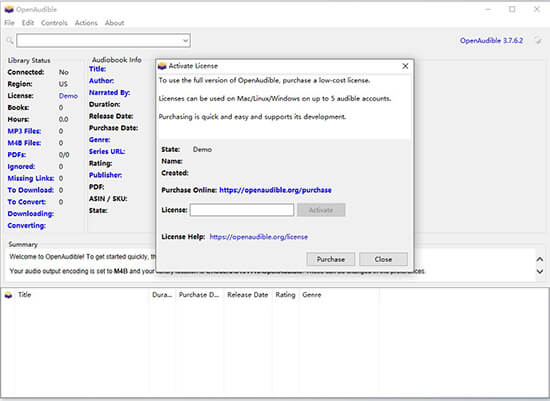Open the About menu
Viewport: 550px width, 401px height.
(114, 23)
